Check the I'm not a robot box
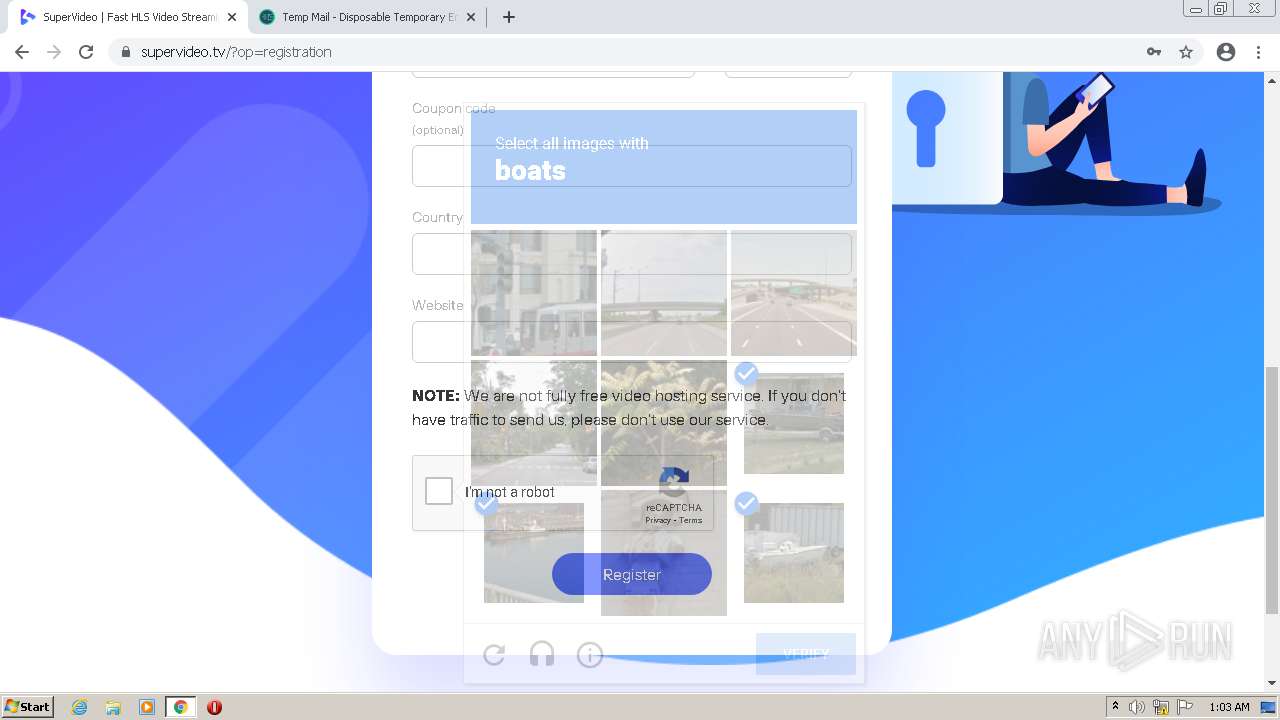 [439, 491]
